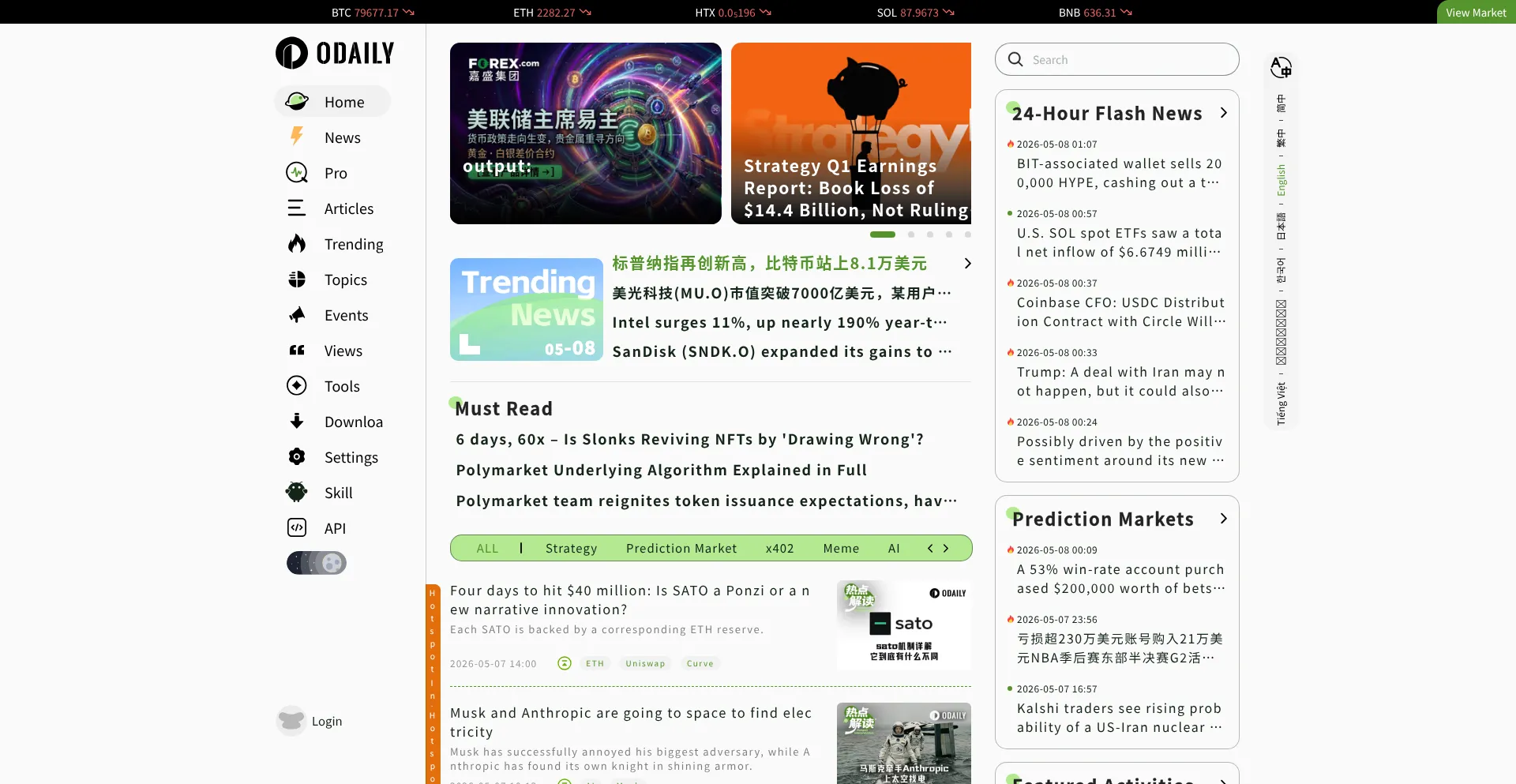Click the BTC price ticker
The width and height of the screenshot is (1516, 784).
(x=373, y=12)
